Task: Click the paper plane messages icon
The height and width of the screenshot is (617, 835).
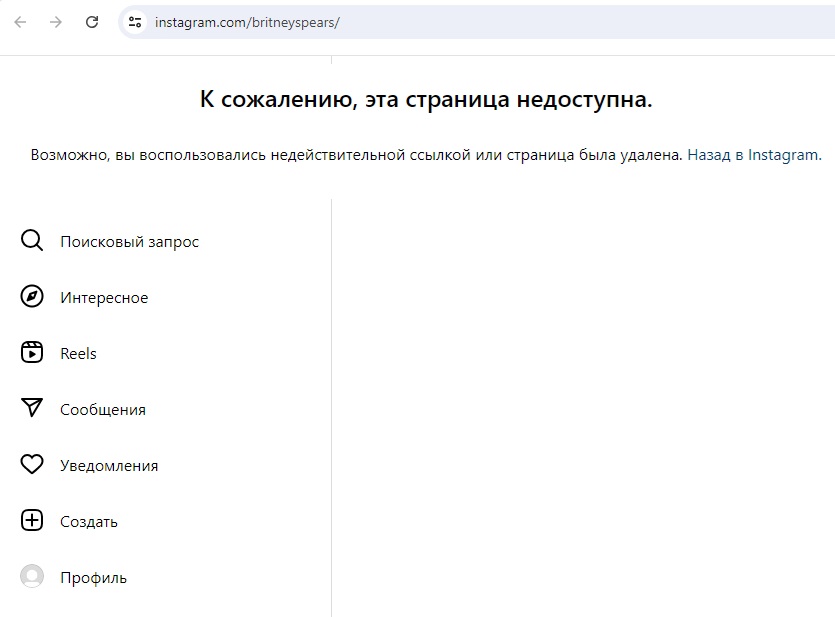Action: pos(32,408)
